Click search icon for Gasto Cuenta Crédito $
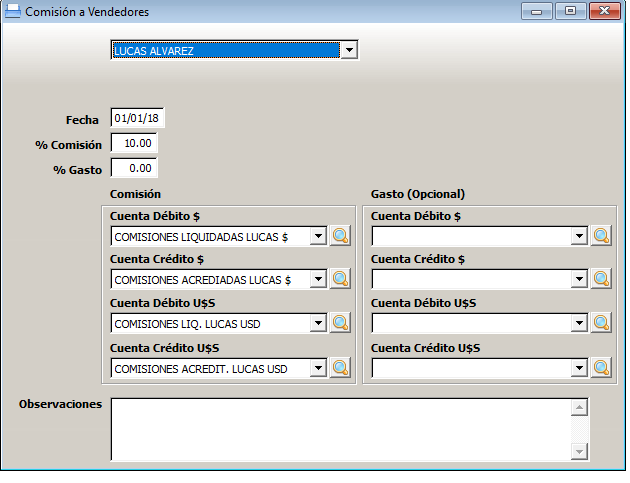Screen dimensions: 630x483 click(601, 279)
